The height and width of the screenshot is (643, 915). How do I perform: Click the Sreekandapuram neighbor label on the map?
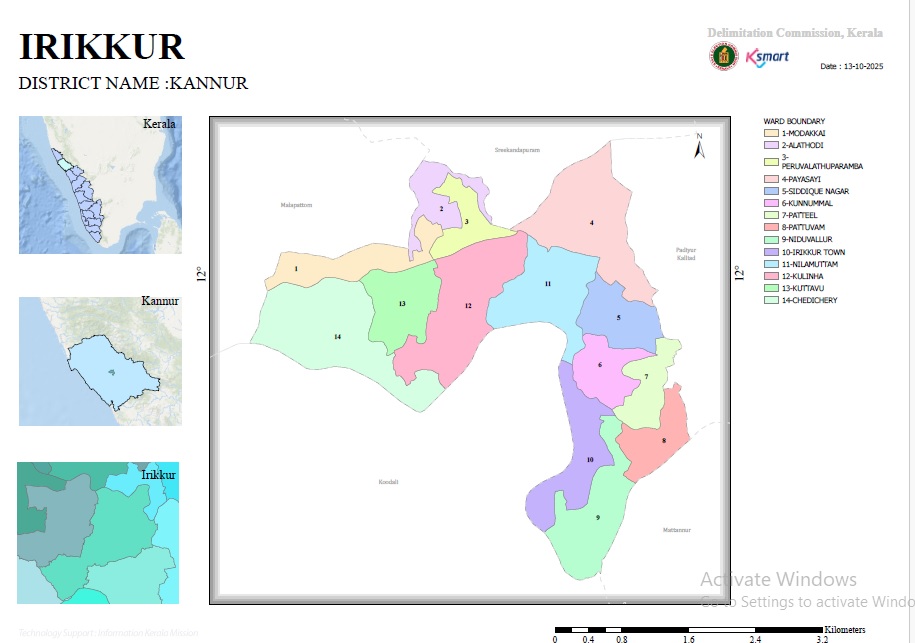click(x=517, y=150)
